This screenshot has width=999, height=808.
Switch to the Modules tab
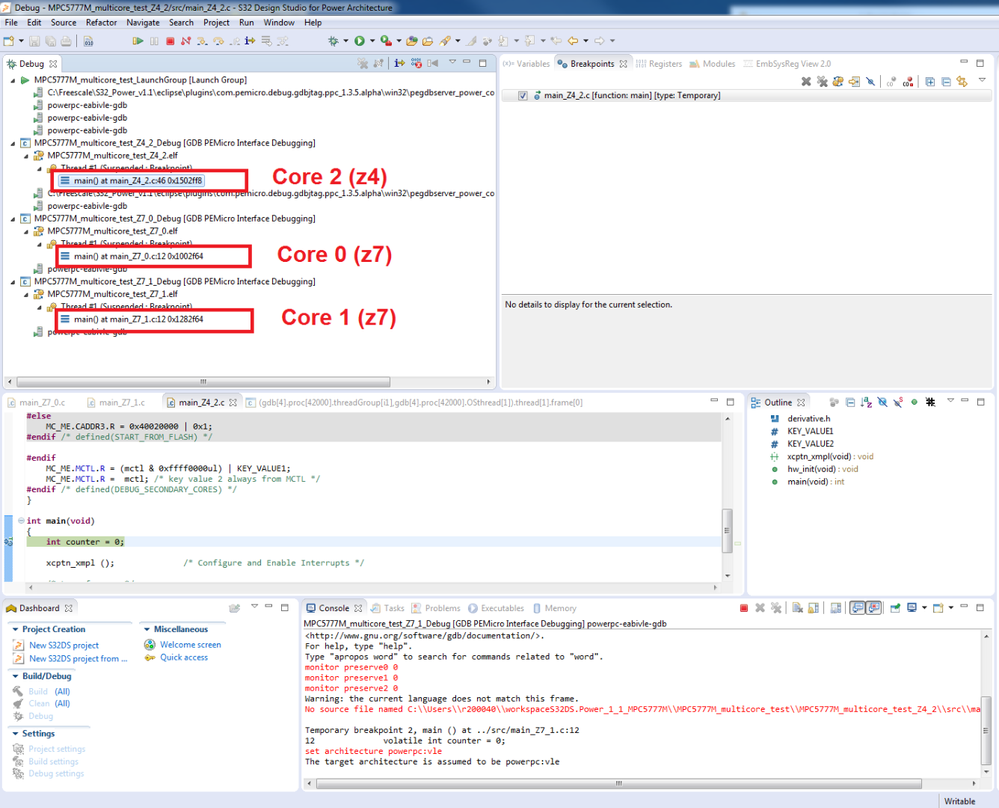click(712, 64)
